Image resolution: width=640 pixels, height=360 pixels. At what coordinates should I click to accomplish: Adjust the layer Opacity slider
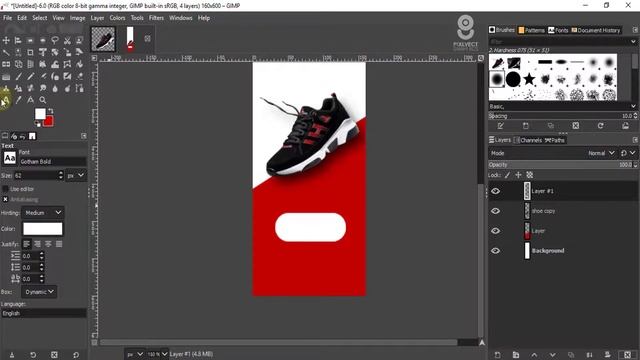point(562,164)
